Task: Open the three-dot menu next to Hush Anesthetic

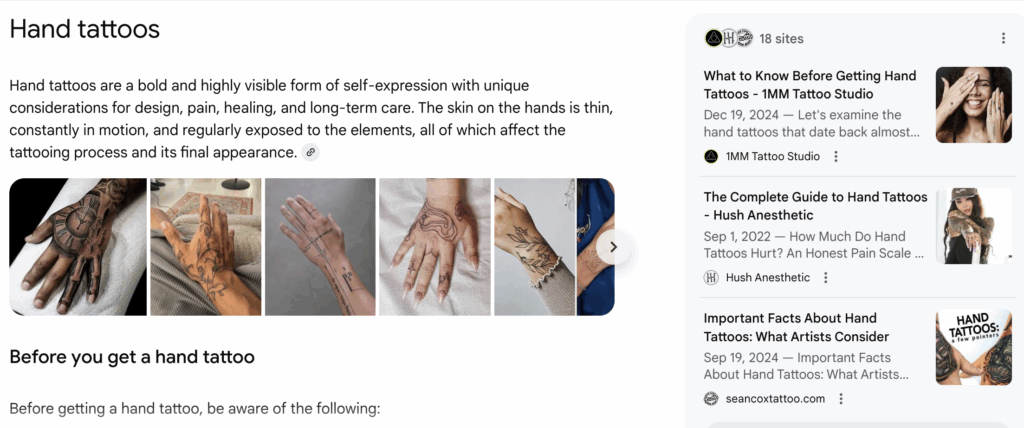Action: (x=825, y=278)
